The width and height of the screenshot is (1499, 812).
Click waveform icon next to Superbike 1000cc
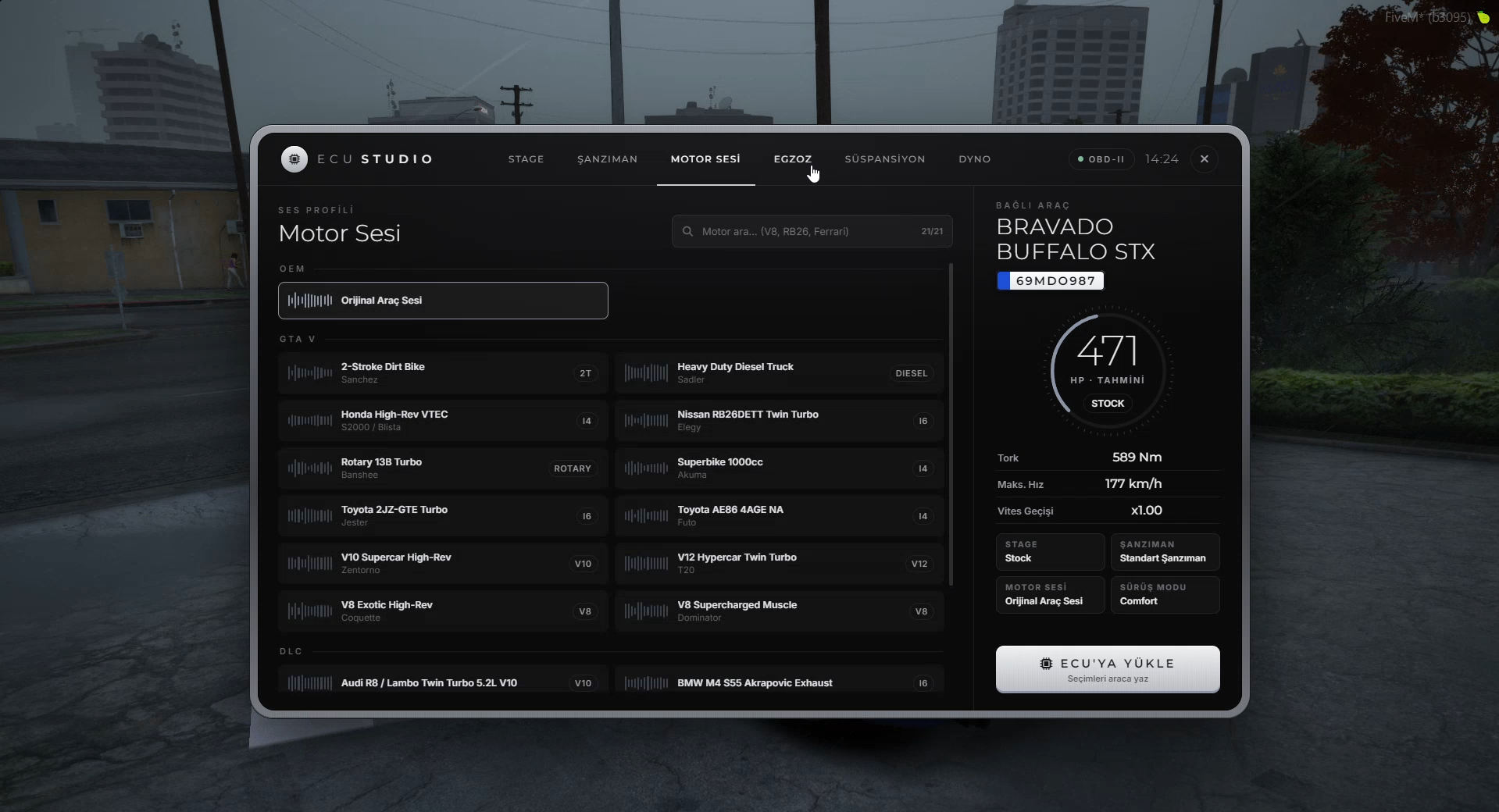pyautogui.click(x=646, y=468)
